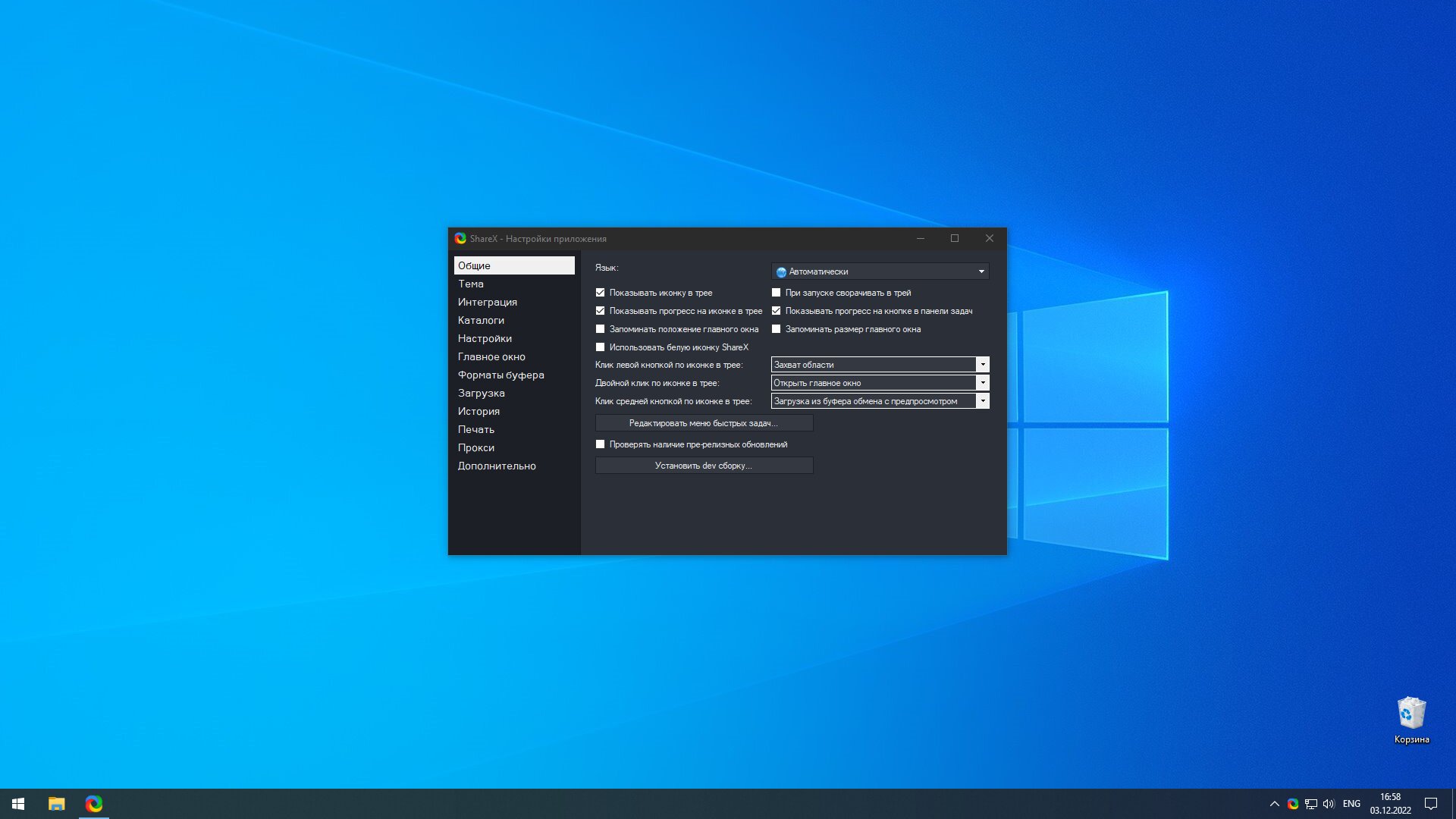The image size is (1456, 819).
Task: Enable "При запуске сворачивать в трей" checkbox
Action: tap(776, 293)
